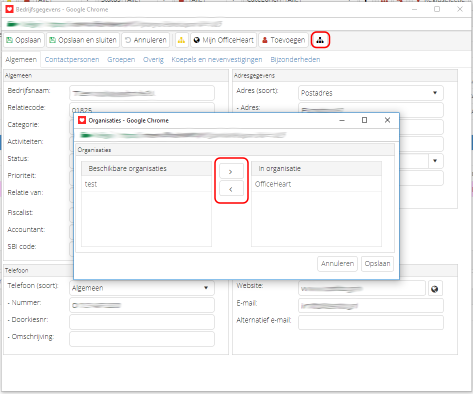
Task: Switch to the Overig tab
Action: click(x=153, y=60)
